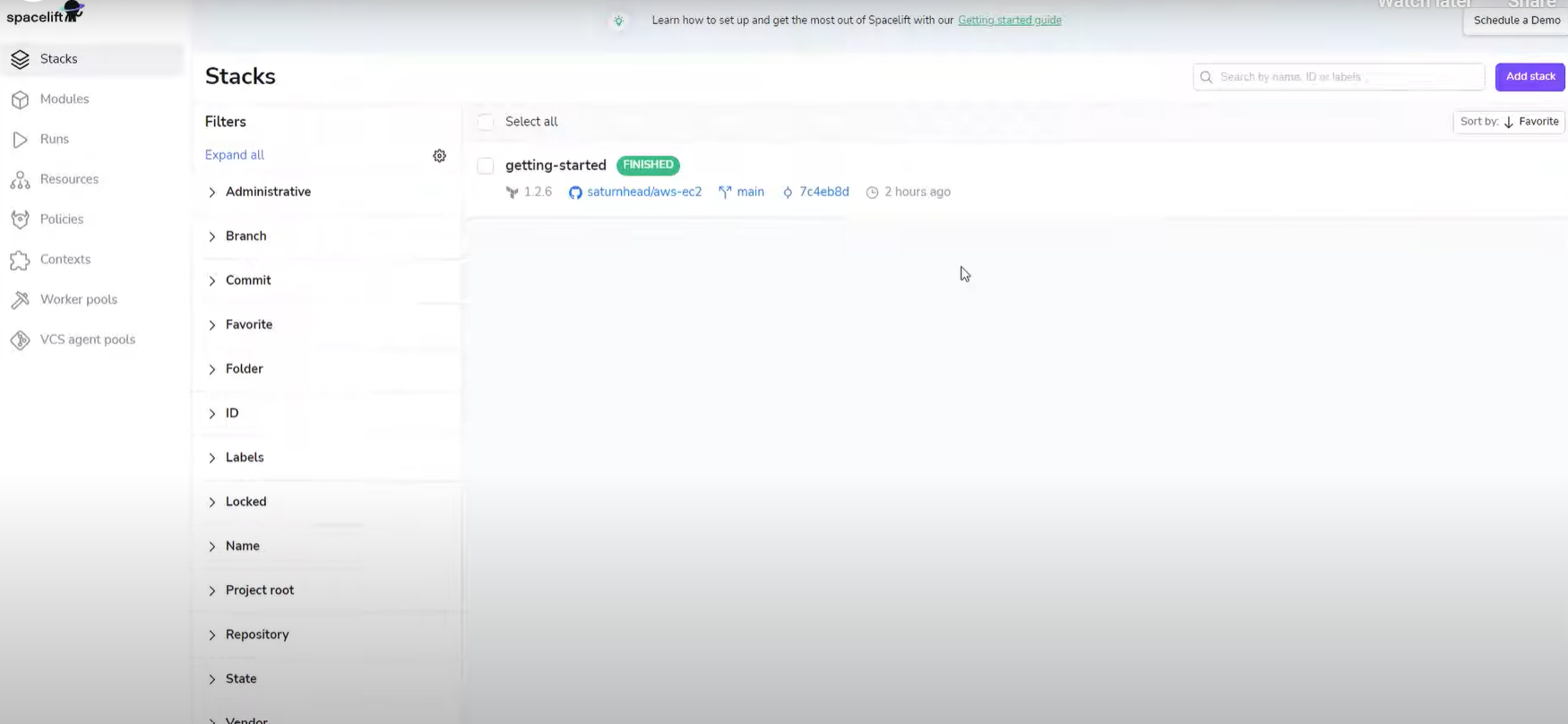The image size is (1568, 724).
Task: Open commit 7c4eb8d link
Action: (x=824, y=193)
